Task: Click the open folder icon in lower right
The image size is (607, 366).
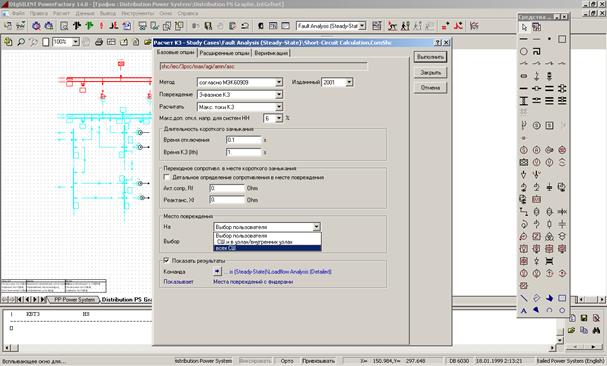Action: pyautogui.click(x=571, y=330)
